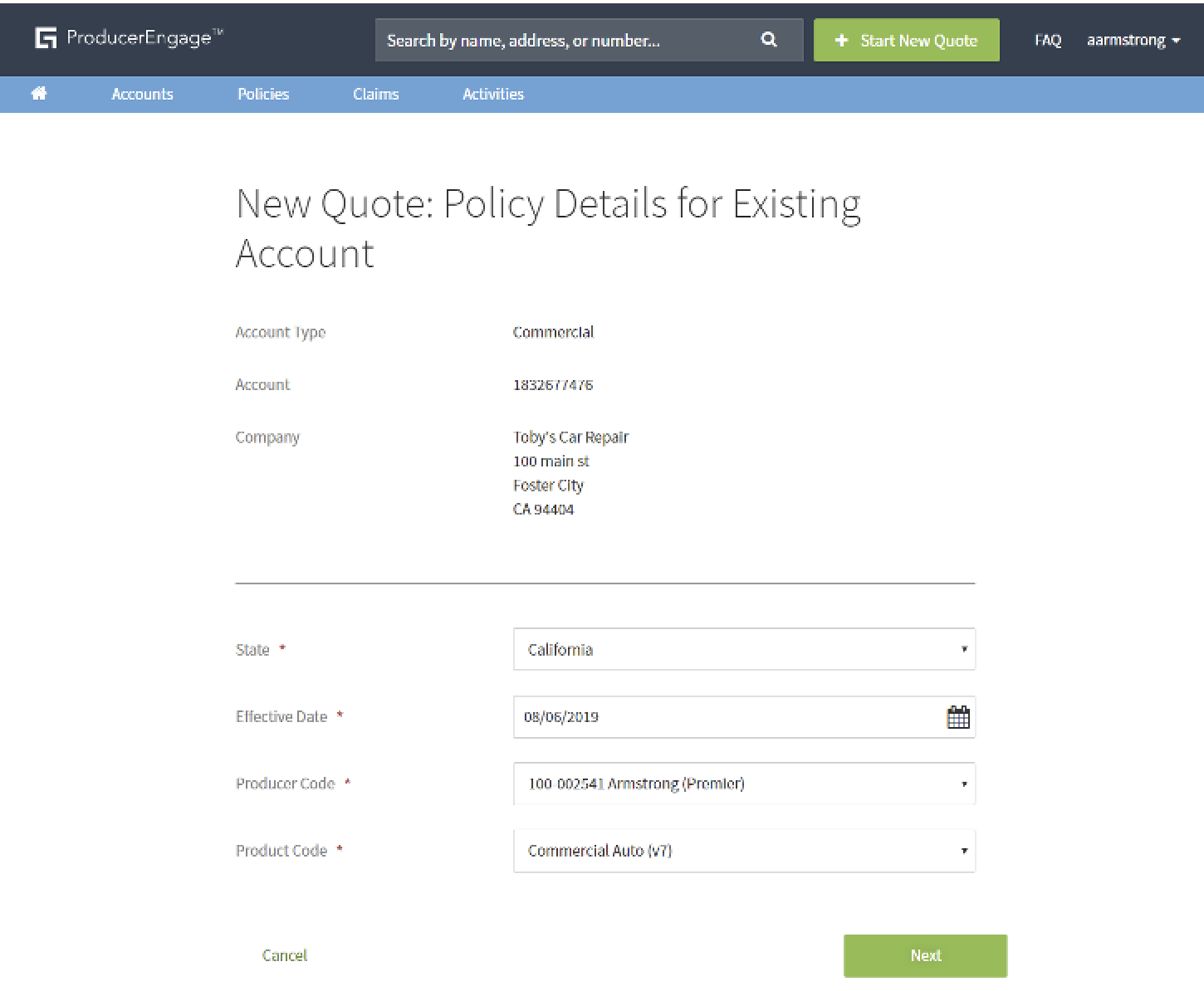1204x991 pixels.
Task: Navigate to the Policies tab
Action: click(263, 95)
